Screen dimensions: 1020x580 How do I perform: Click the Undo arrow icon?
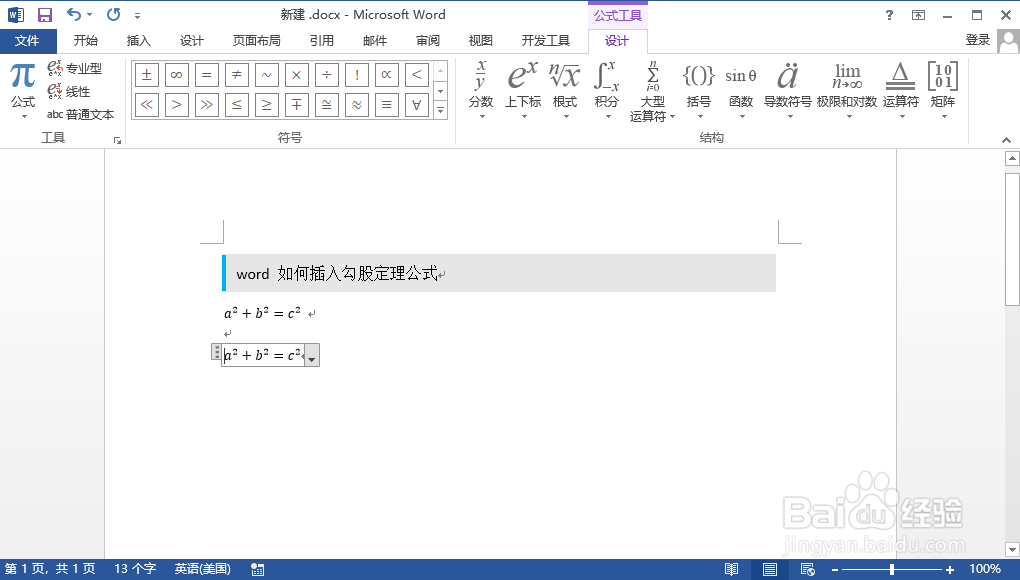point(74,14)
